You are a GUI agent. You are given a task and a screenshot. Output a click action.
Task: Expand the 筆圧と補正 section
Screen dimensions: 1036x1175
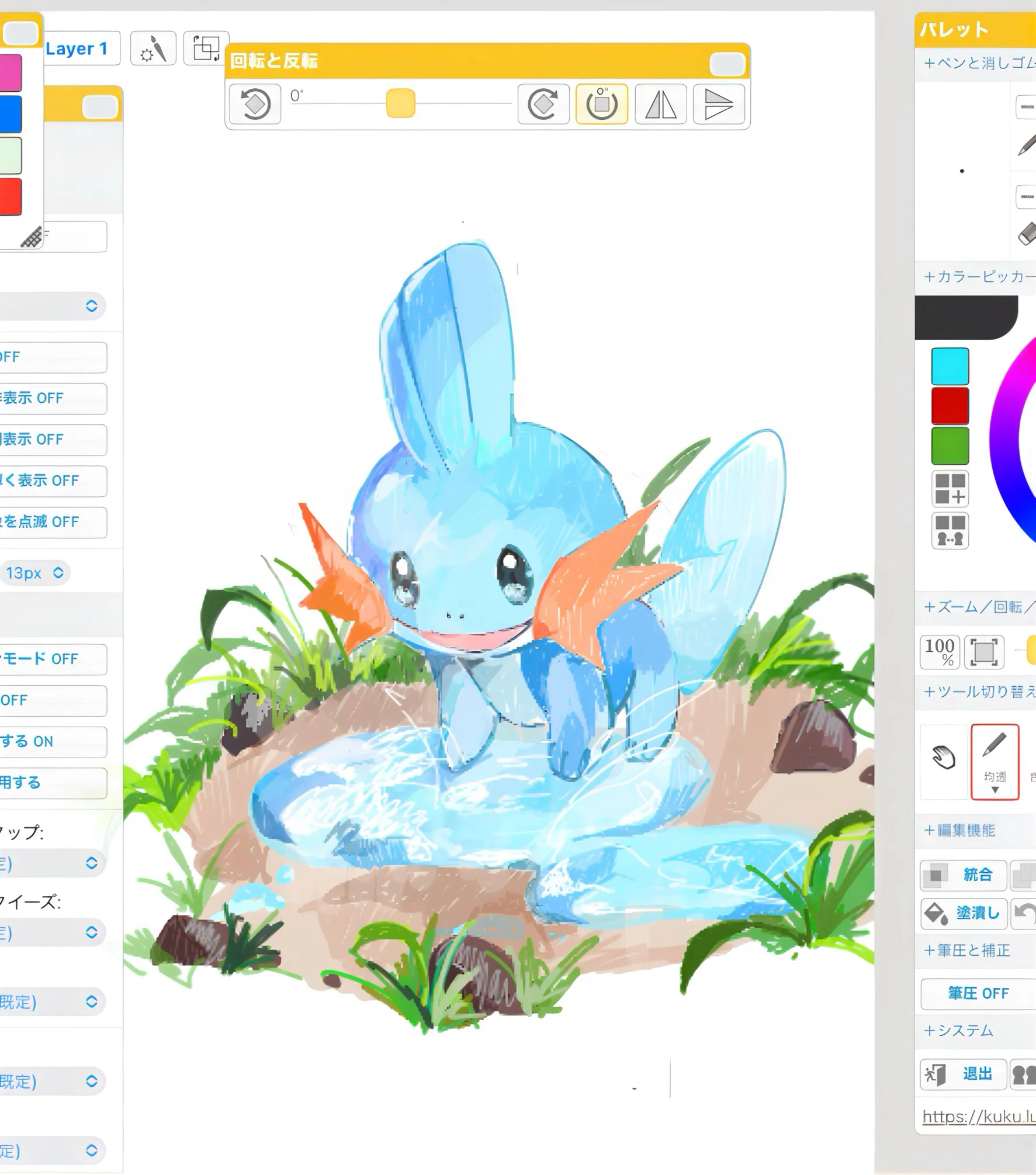[x=967, y=951]
